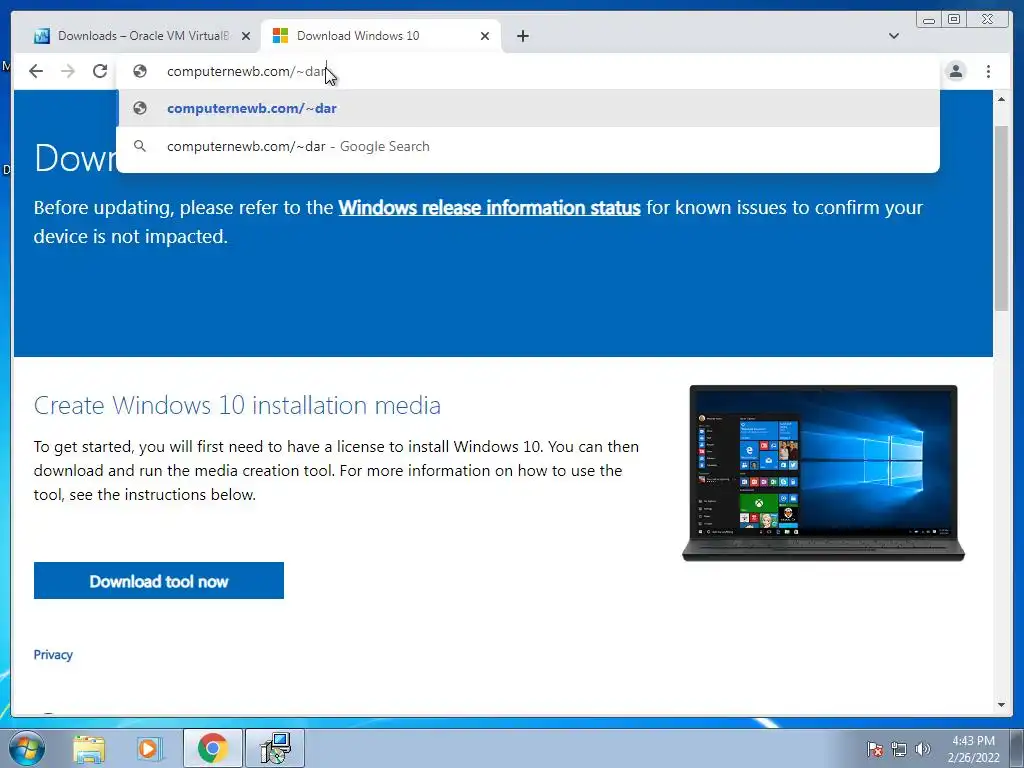Open Windows release information status link
The image size is (1024, 768).
[489, 208]
